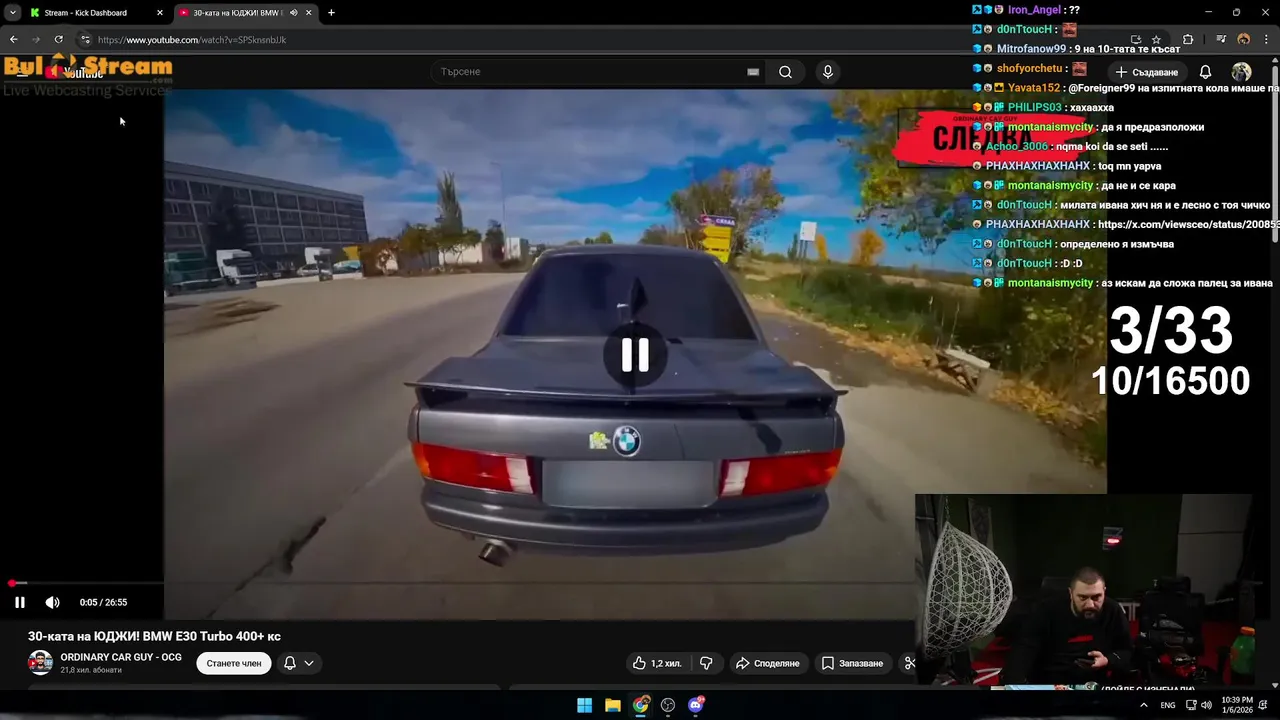
Task: Go back with the browser back arrow
Action: pyautogui.click(x=13, y=40)
